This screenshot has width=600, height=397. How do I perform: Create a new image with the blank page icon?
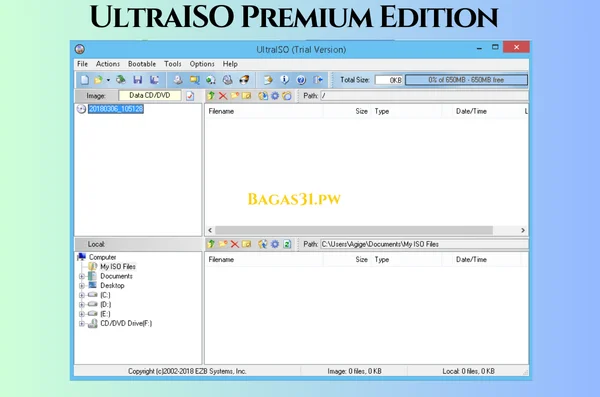point(84,80)
